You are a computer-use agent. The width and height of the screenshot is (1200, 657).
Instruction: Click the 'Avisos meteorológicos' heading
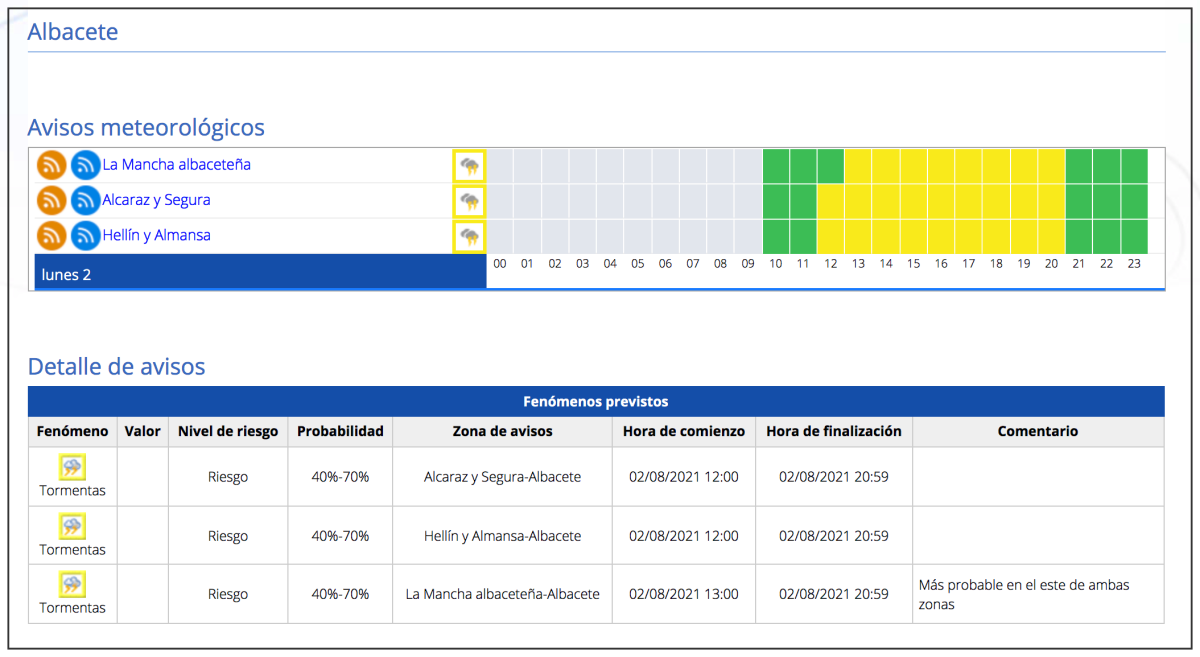pyautogui.click(x=146, y=128)
